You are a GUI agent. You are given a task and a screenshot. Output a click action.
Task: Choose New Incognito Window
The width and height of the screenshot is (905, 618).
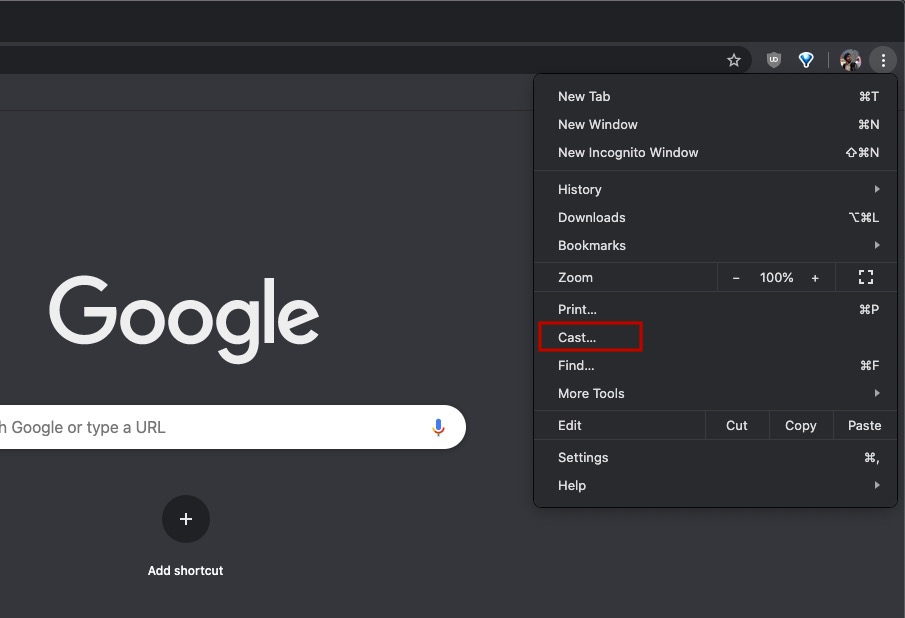[x=628, y=152]
